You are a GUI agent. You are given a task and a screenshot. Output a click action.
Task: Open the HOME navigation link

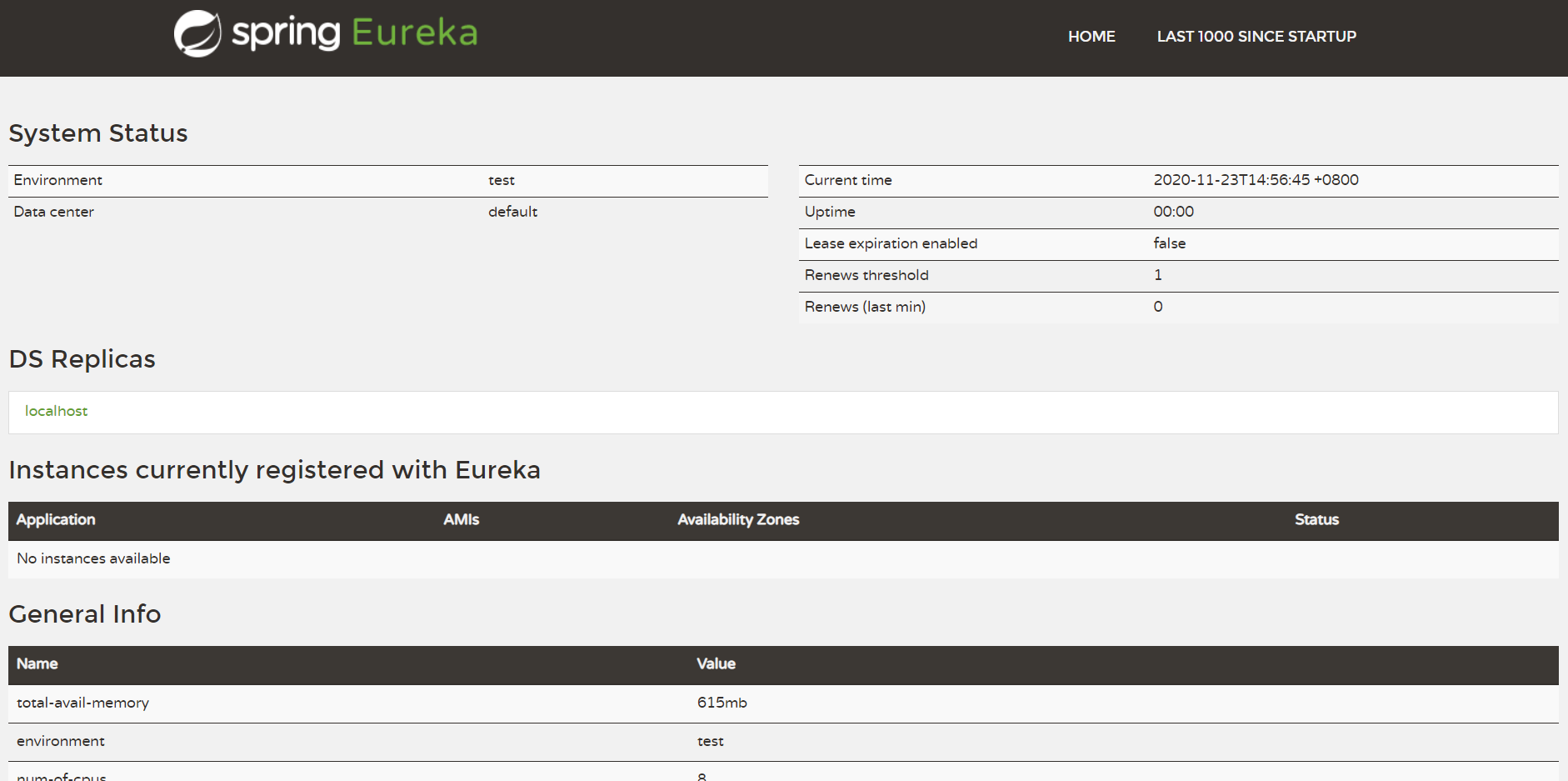(1091, 37)
